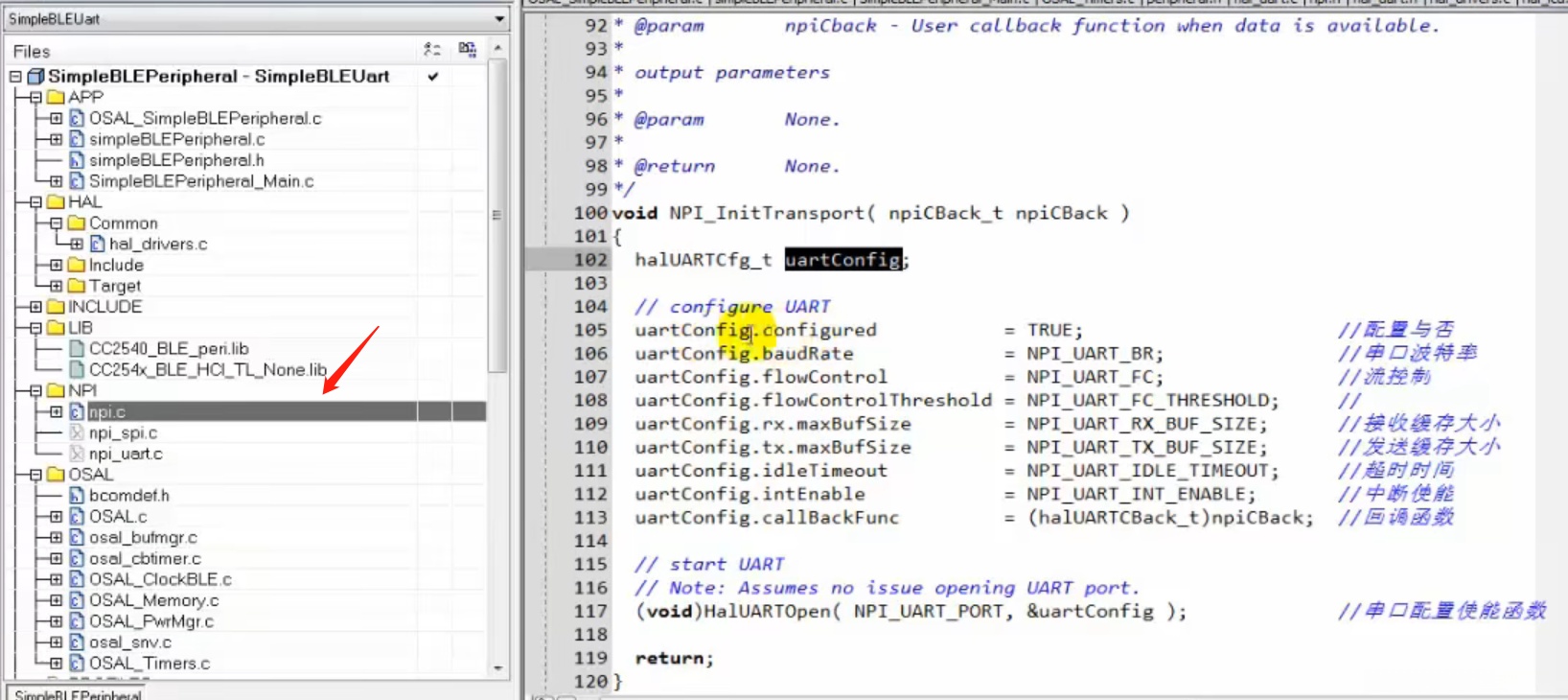Expand the uppercase INCLUDE folder node
1568x700 pixels.
(x=35, y=307)
